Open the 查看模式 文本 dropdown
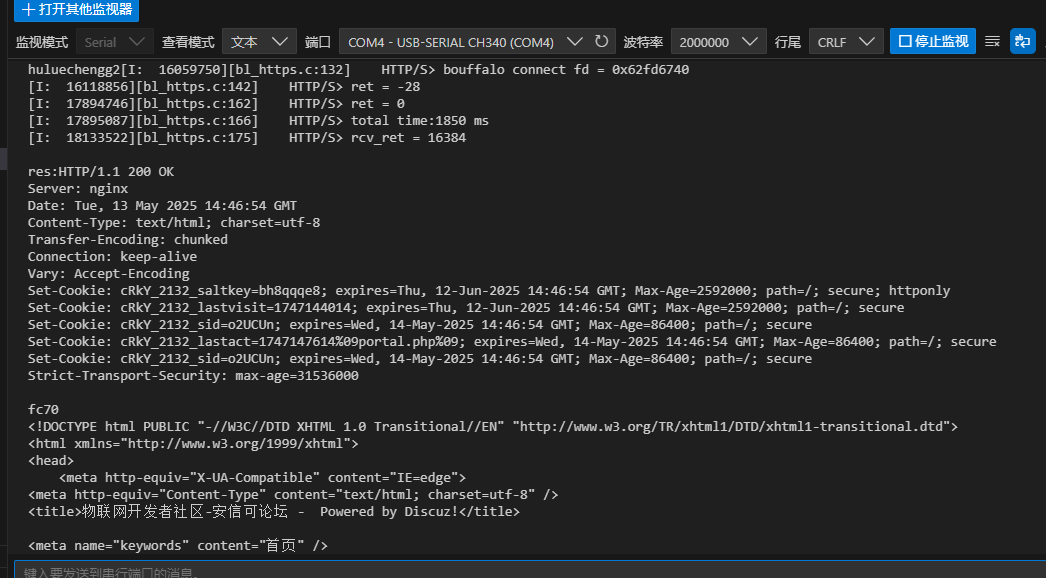Image resolution: width=1046 pixels, height=578 pixels. click(259, 42)
